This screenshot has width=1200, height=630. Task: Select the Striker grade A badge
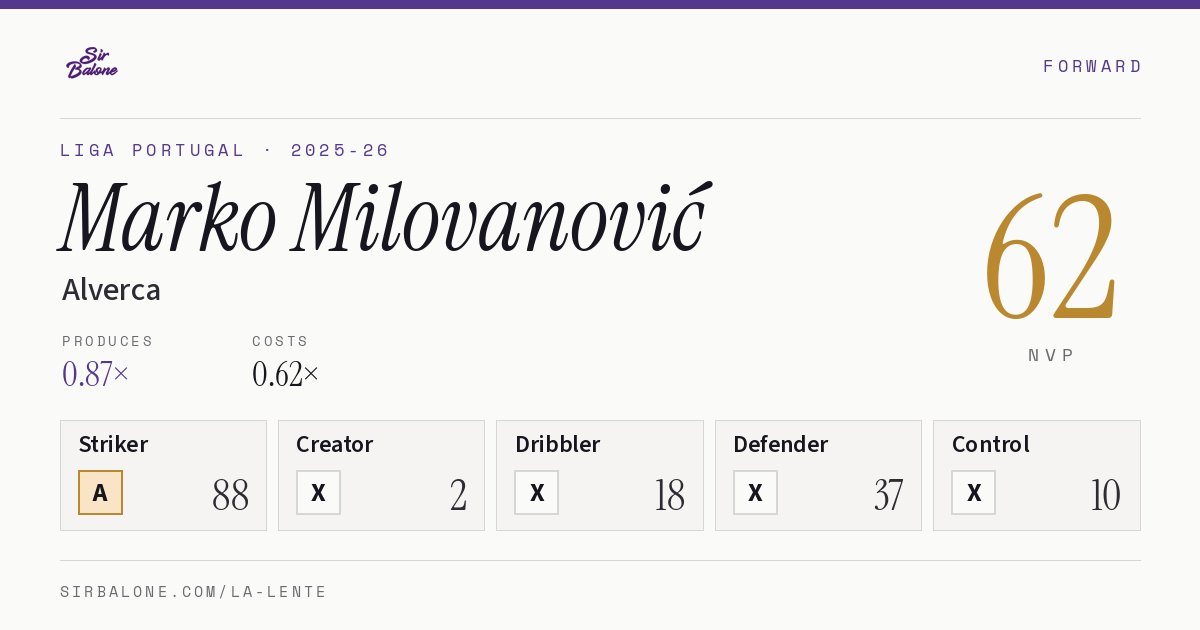pyautogui.click(x=100, y=493)
